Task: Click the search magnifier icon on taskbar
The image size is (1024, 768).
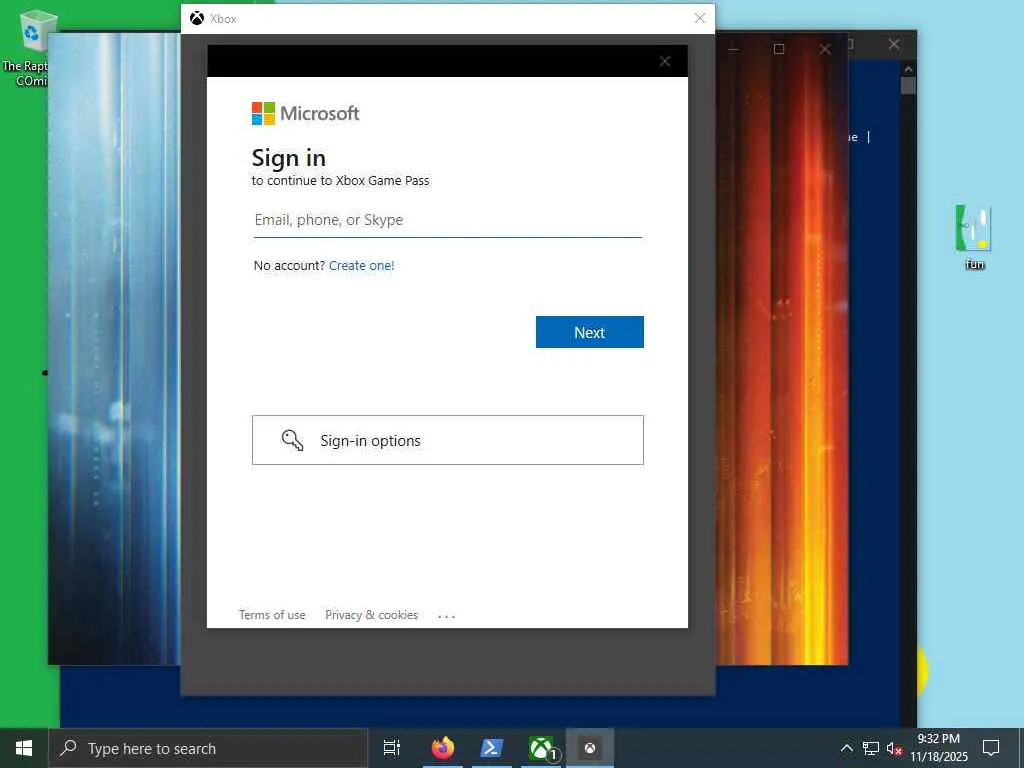Action: (x=68, y=748)
